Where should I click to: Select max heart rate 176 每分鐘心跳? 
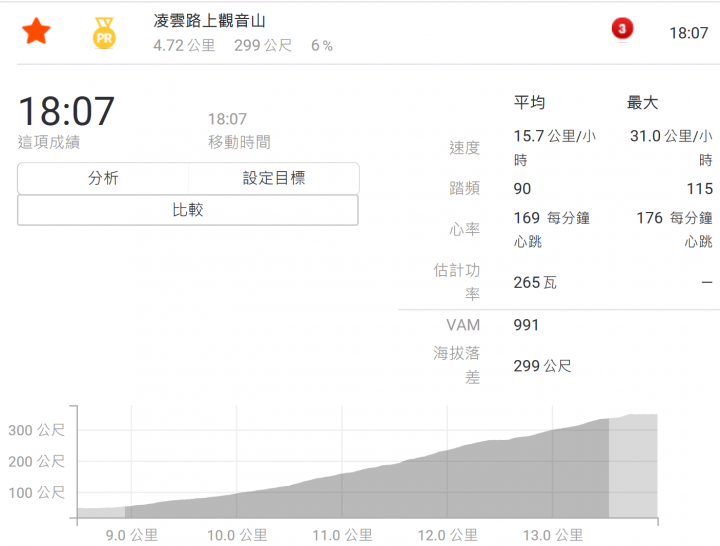pyautogui.click(x=674, y=229)
